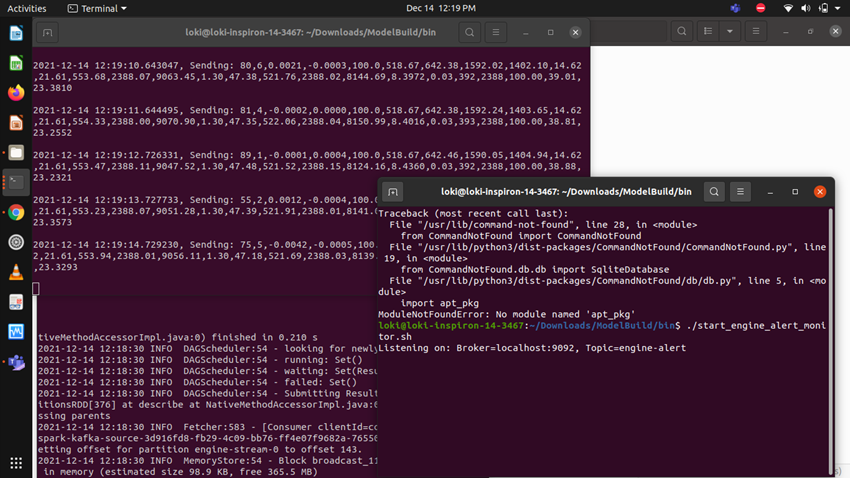Click the './start_engine_alert_moni' command text

pyautogui.click(x=756, y=326)
